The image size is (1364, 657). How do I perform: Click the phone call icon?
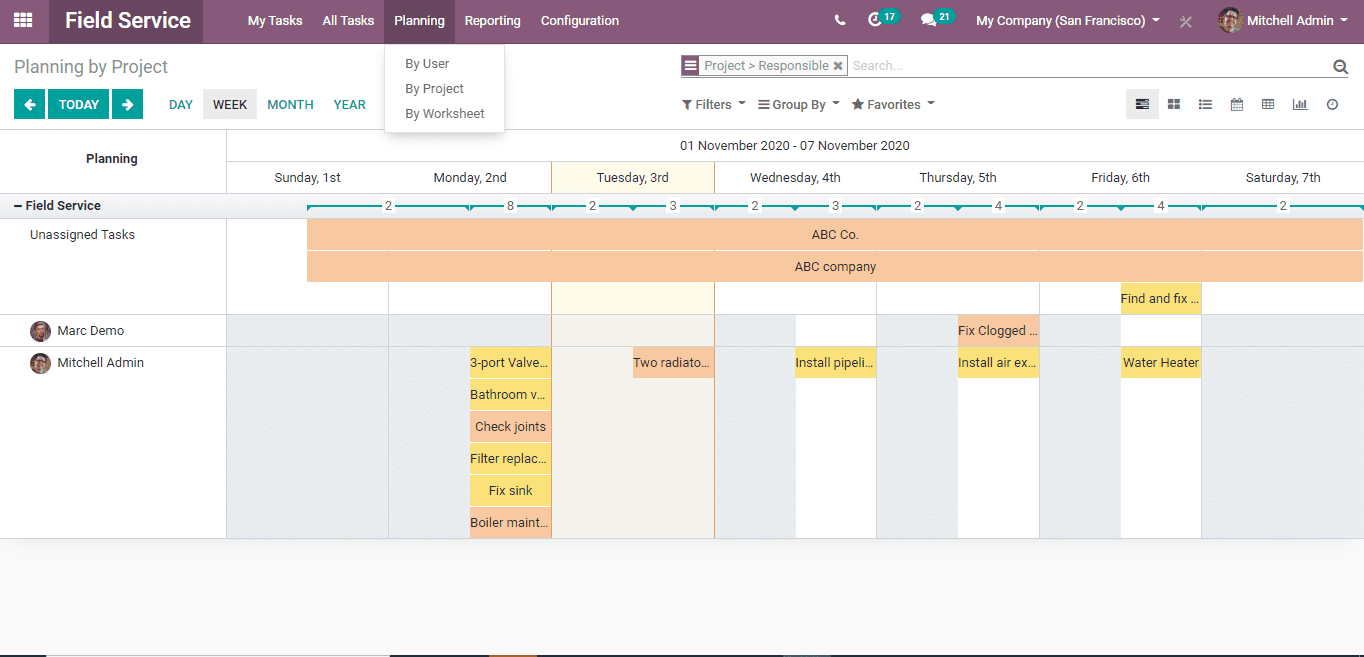[839, 21]
